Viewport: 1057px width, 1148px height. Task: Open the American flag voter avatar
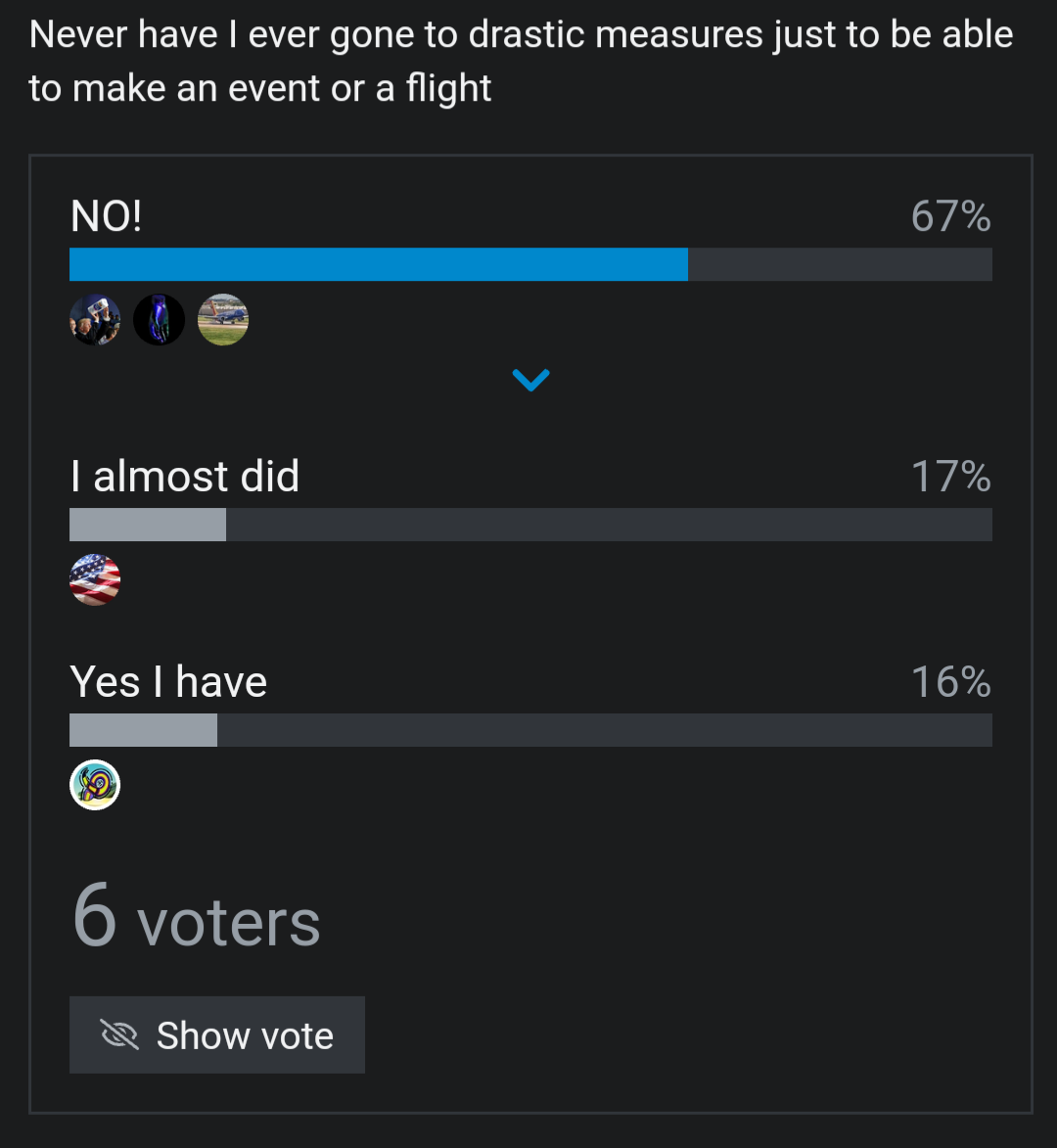[x=95, y=579]
